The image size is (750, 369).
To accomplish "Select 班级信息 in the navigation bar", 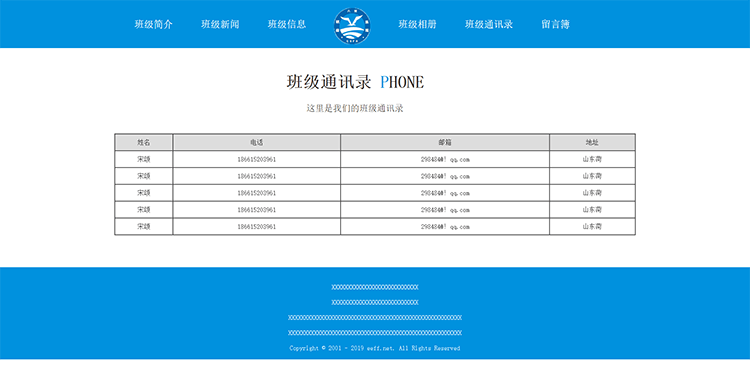I will pos(287,24).
